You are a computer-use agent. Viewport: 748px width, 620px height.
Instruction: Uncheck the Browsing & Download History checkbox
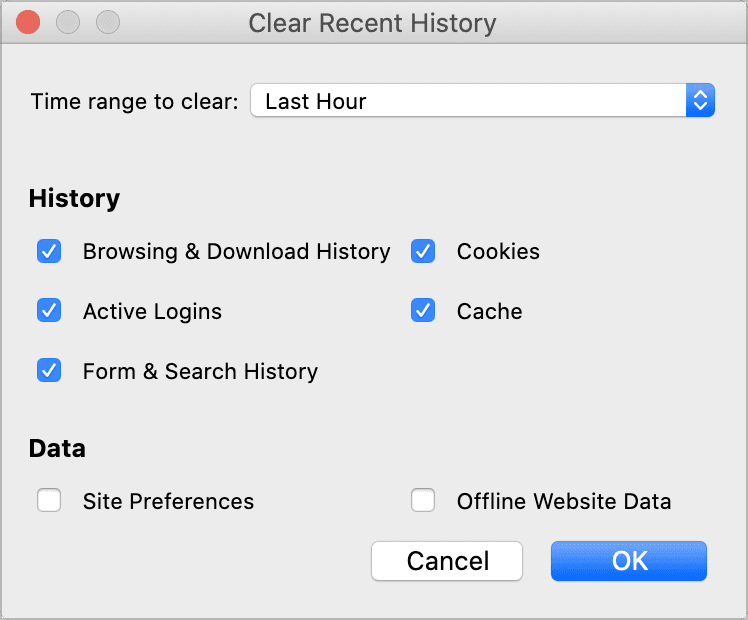click(x=49, y=251)
